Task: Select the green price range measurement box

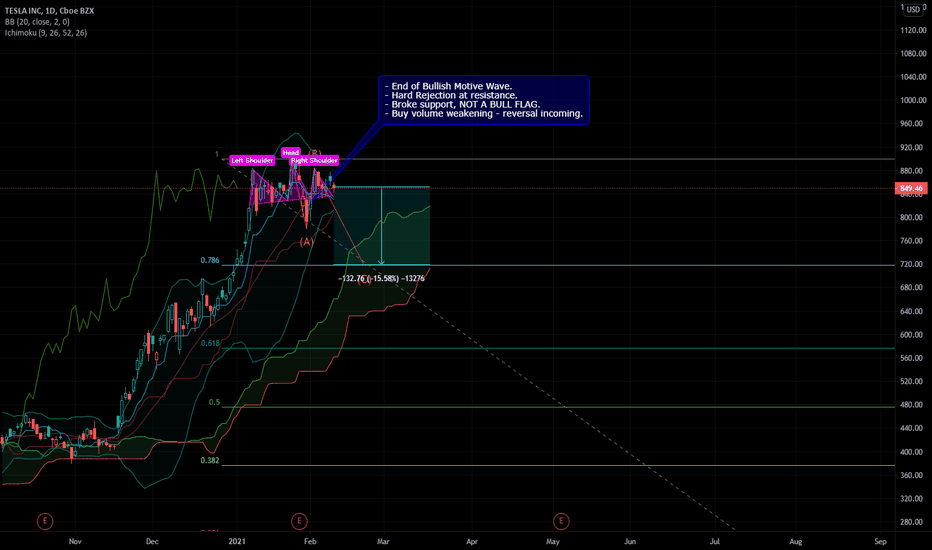Action: [382, 226]
